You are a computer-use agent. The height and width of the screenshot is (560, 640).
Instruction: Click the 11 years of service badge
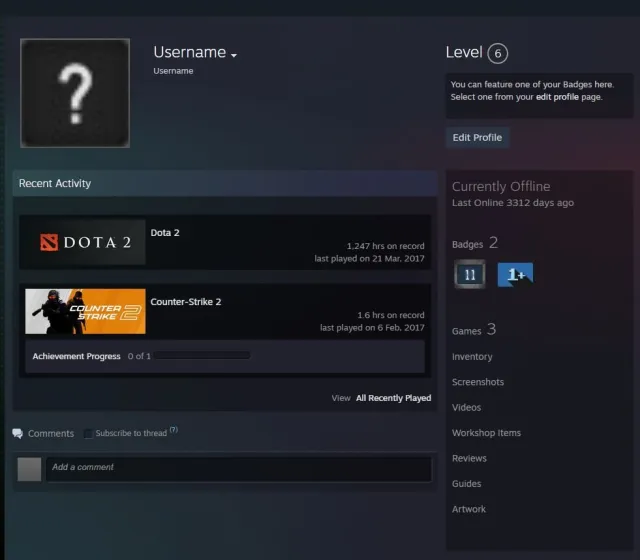(x=470, y=274)
